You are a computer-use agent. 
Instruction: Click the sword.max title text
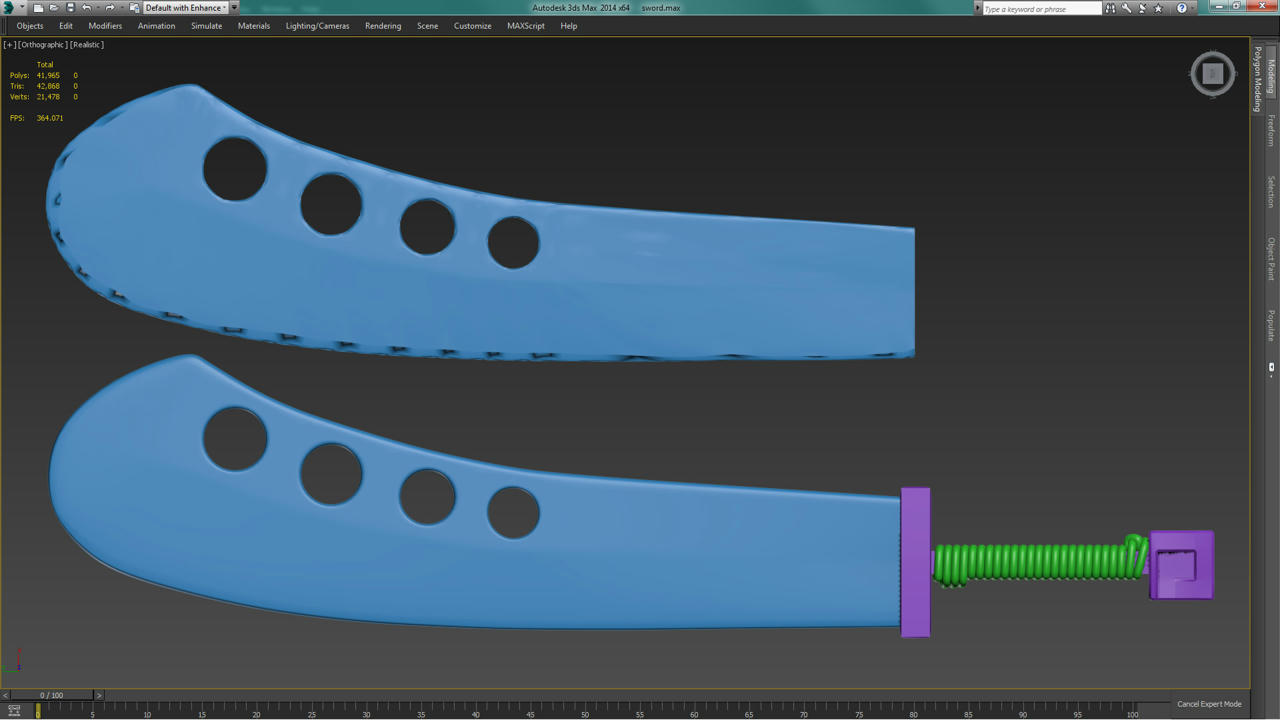(660, 8)
